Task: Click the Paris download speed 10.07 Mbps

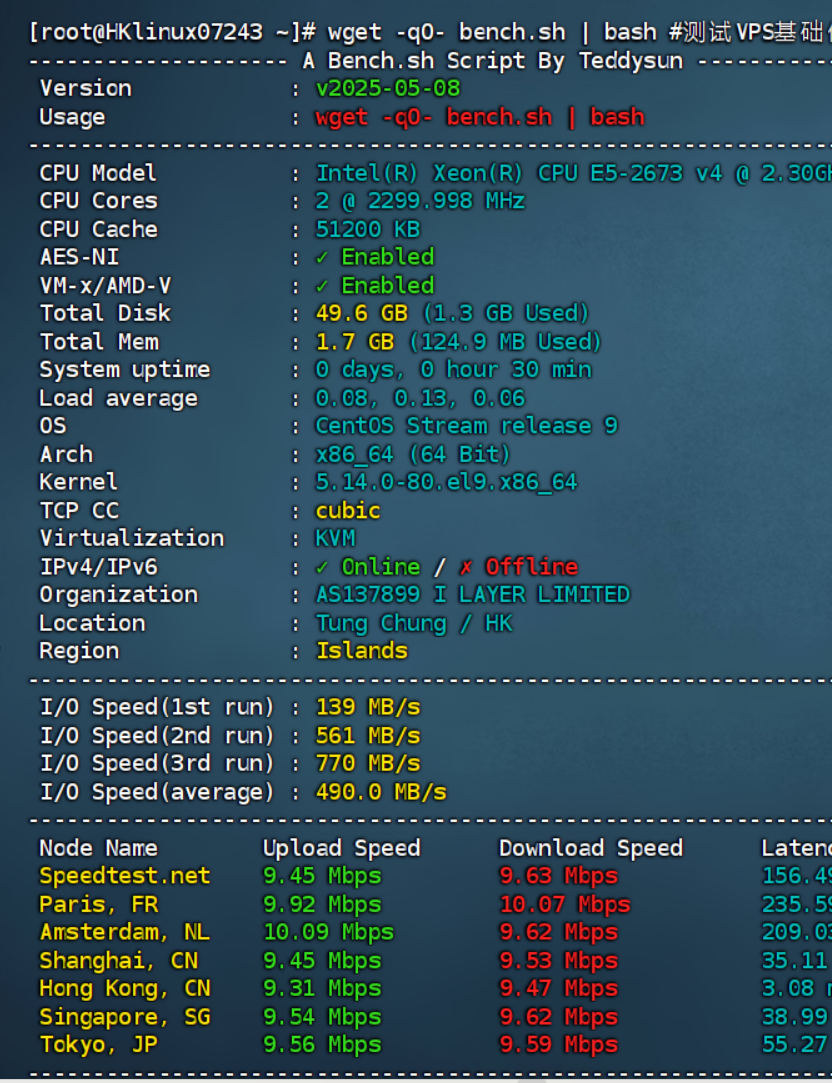Action: 564,904
